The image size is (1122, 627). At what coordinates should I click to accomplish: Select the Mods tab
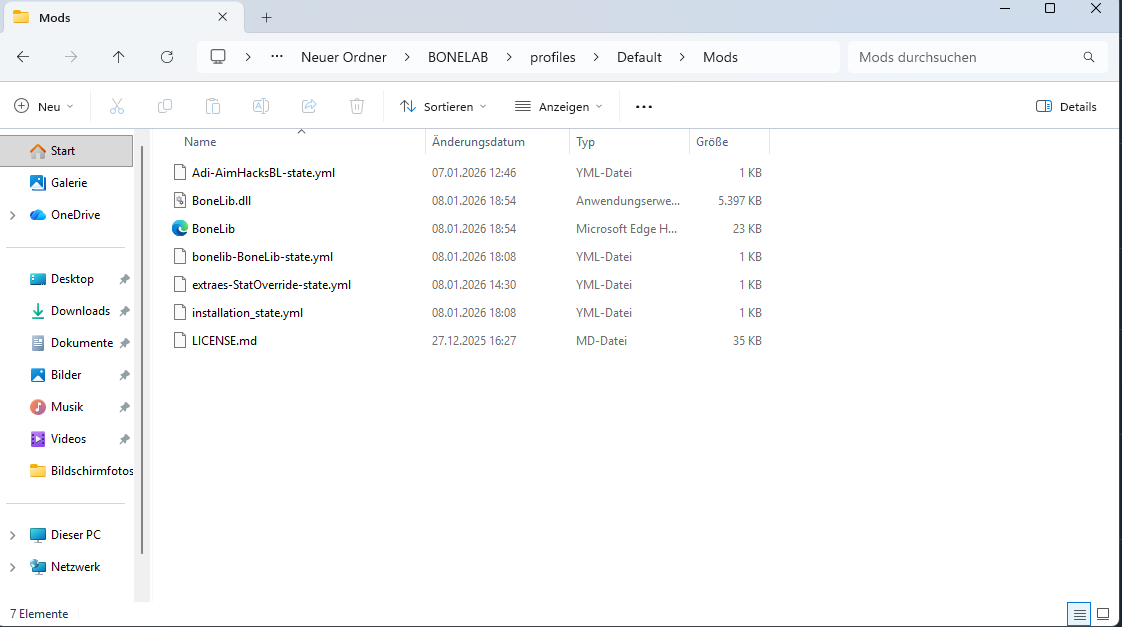click(x=122, y=18)
